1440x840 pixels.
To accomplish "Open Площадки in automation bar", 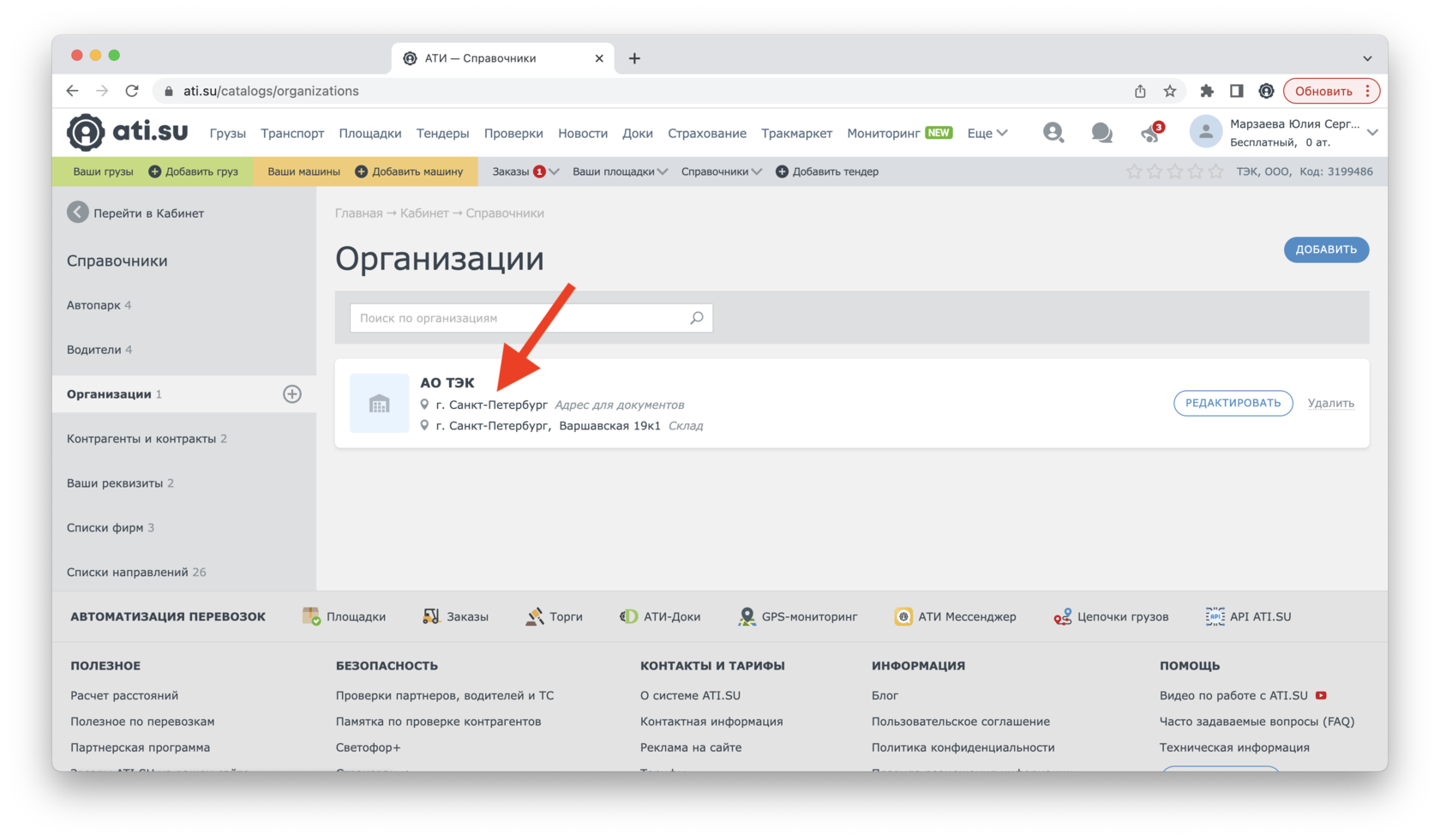I will pos(344,616).
